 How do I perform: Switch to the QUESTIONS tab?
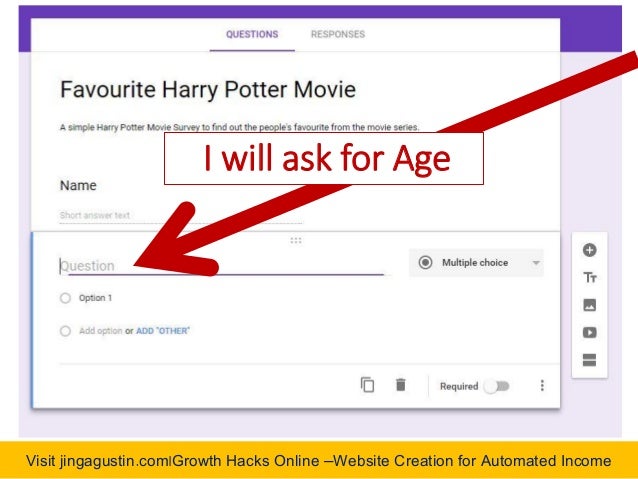(x=252, y=35)
